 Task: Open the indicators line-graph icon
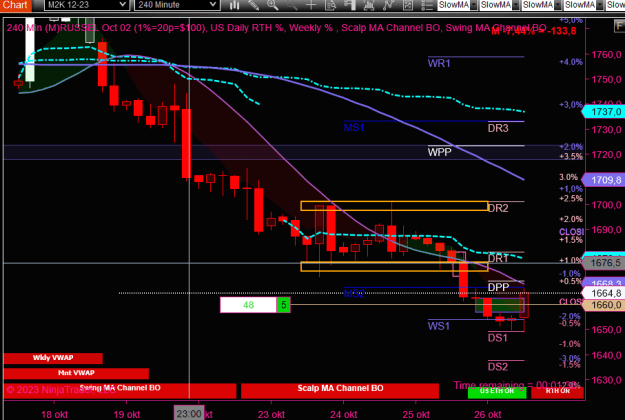coord(388,5)
